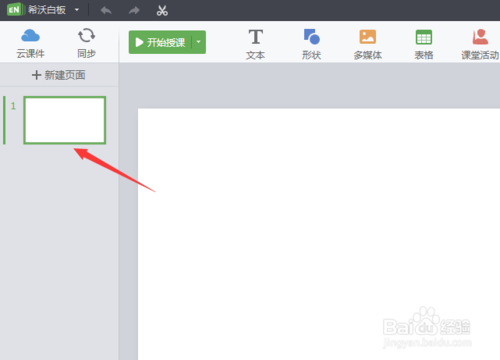The height and width of the screenshot is (360, 500).
Task: Expand the 开始授课 dropdown arrow
Action: [199, 42]
